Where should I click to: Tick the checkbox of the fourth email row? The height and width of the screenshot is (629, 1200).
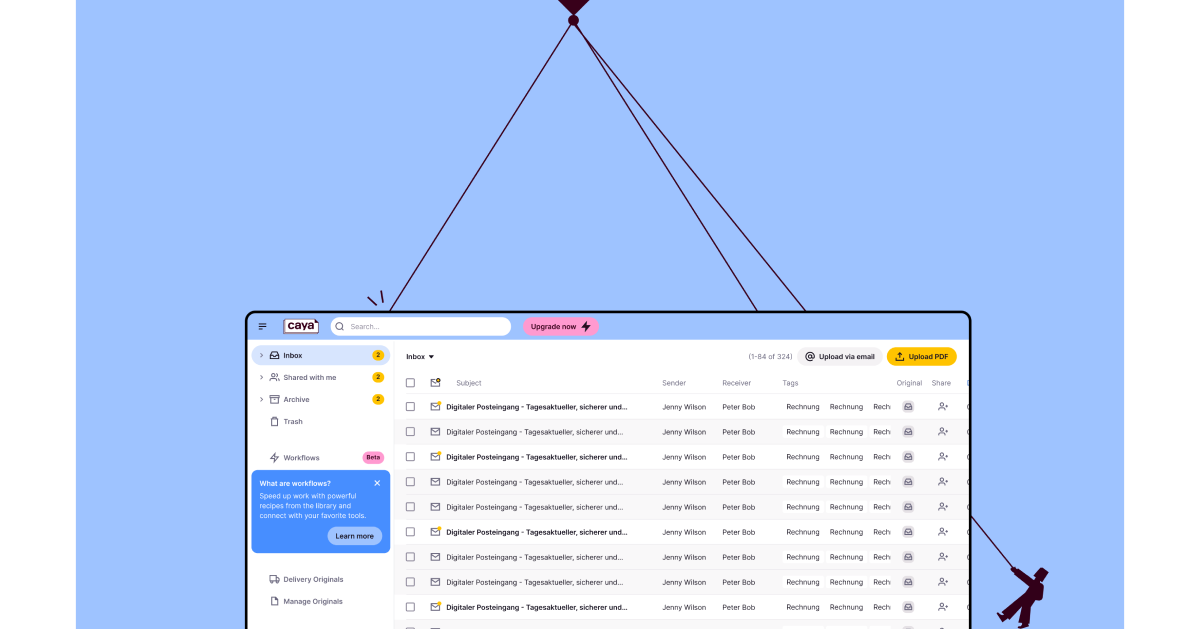pos(410,482)
